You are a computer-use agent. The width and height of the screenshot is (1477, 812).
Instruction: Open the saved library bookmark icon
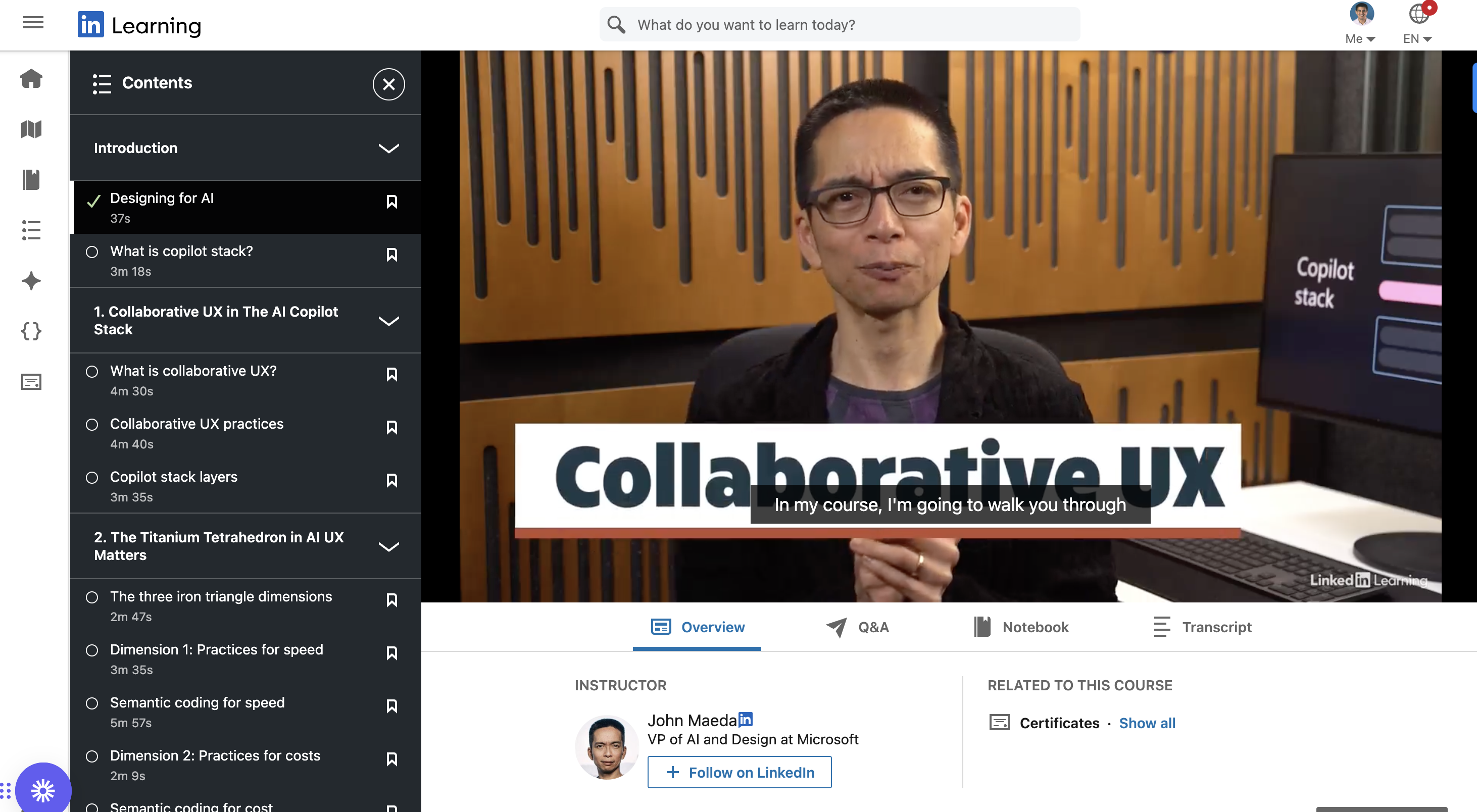31,180
